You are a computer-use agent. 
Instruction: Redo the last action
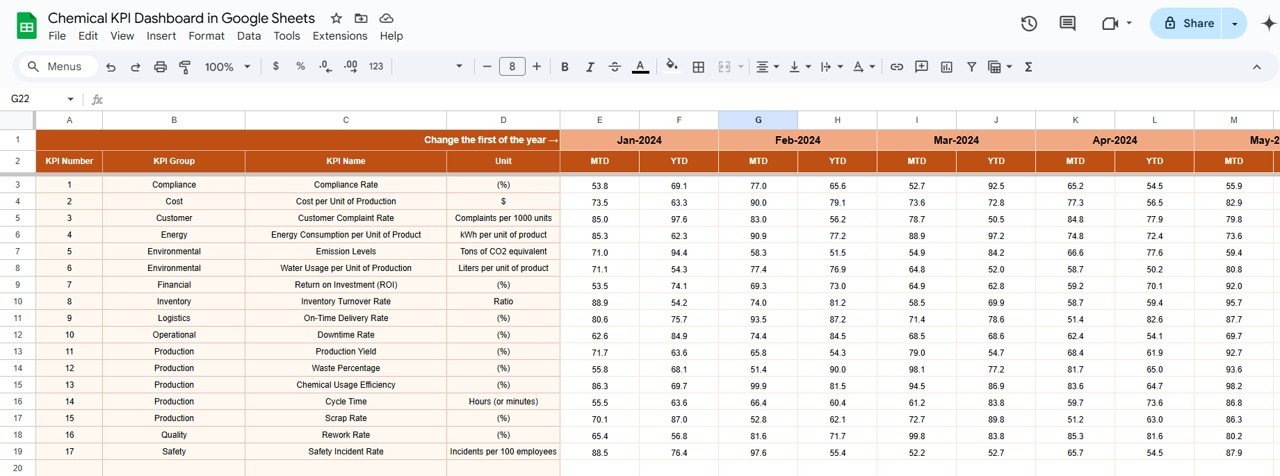pos(135,67)
